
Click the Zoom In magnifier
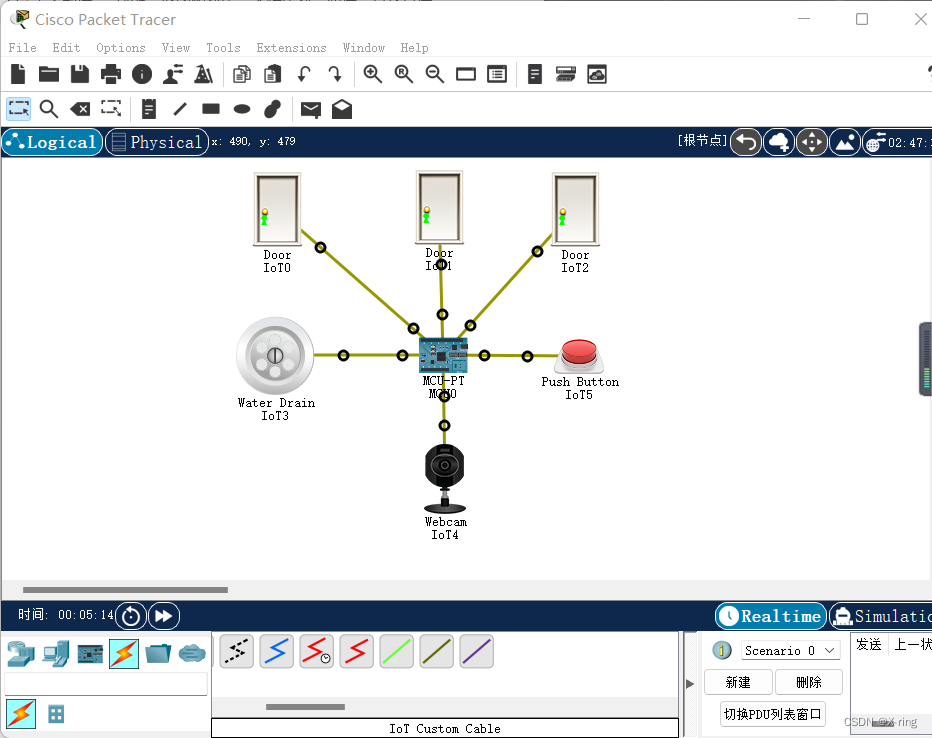[373, 74]
